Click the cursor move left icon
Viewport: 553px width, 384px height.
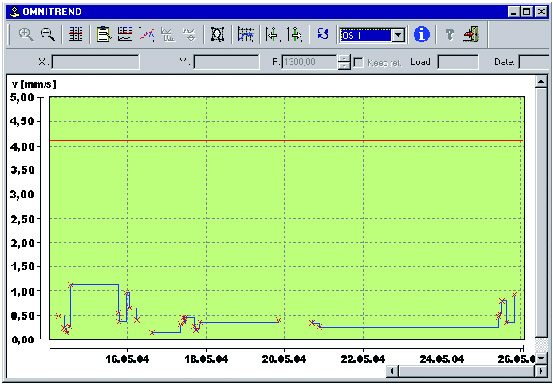(x=273, y=35)
